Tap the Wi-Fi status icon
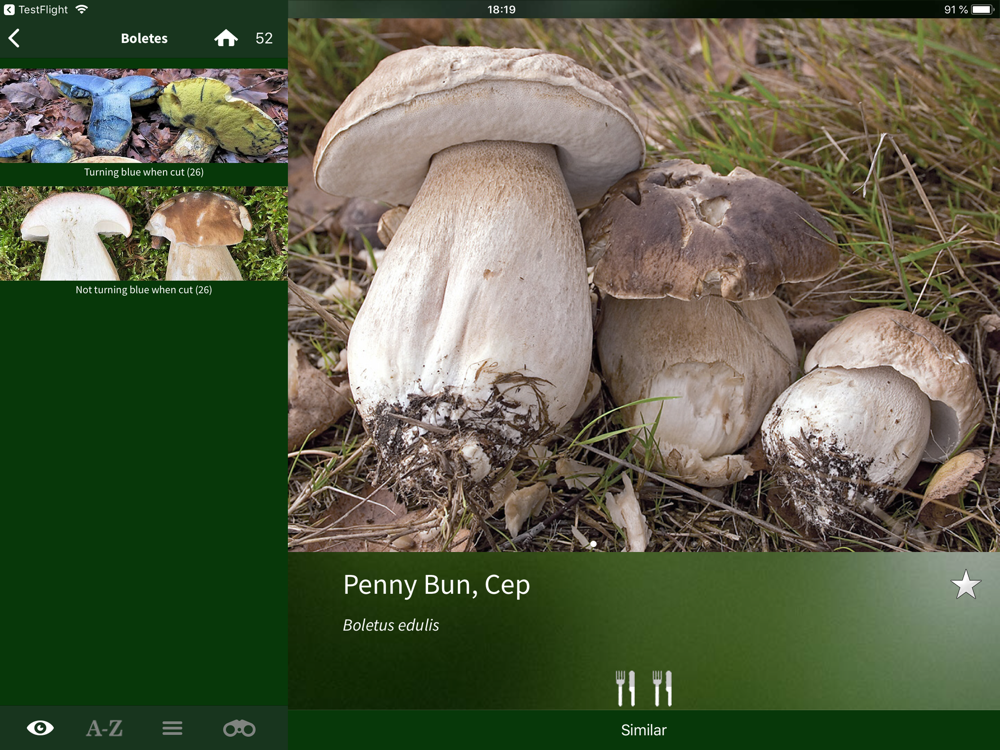 click(82, 10)
